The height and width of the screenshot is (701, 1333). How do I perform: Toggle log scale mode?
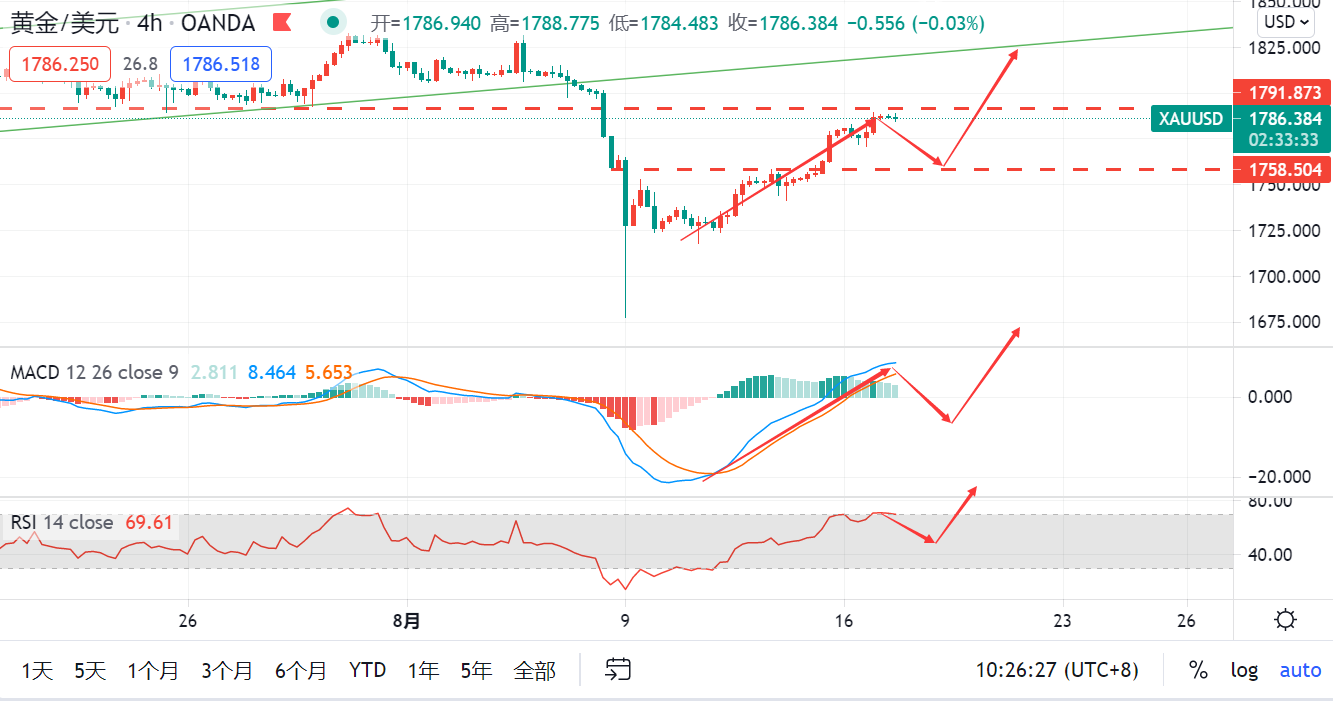tap(1244, 670)
